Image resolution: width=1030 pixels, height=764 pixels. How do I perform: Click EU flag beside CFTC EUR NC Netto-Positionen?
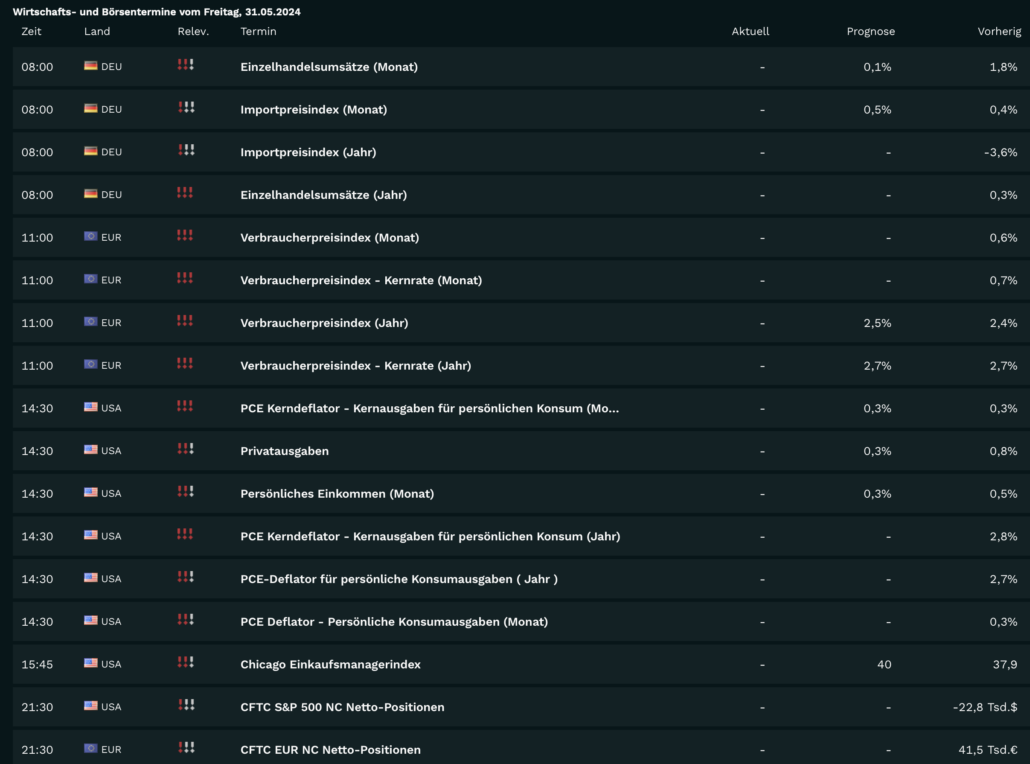coord(91,748)
